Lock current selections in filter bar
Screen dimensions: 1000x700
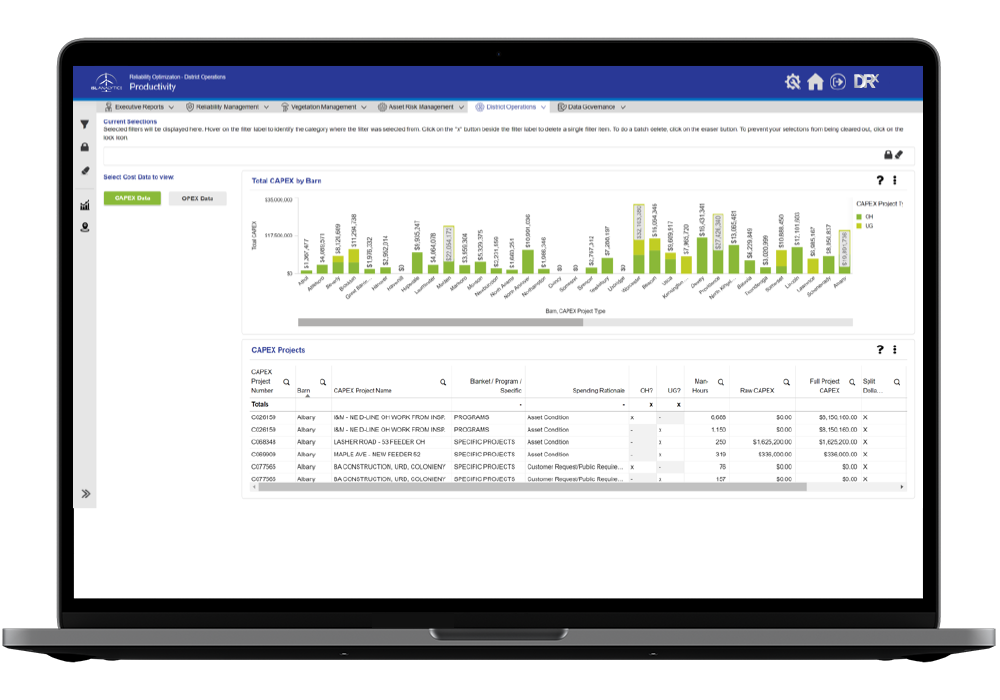[x=888, y=155]
